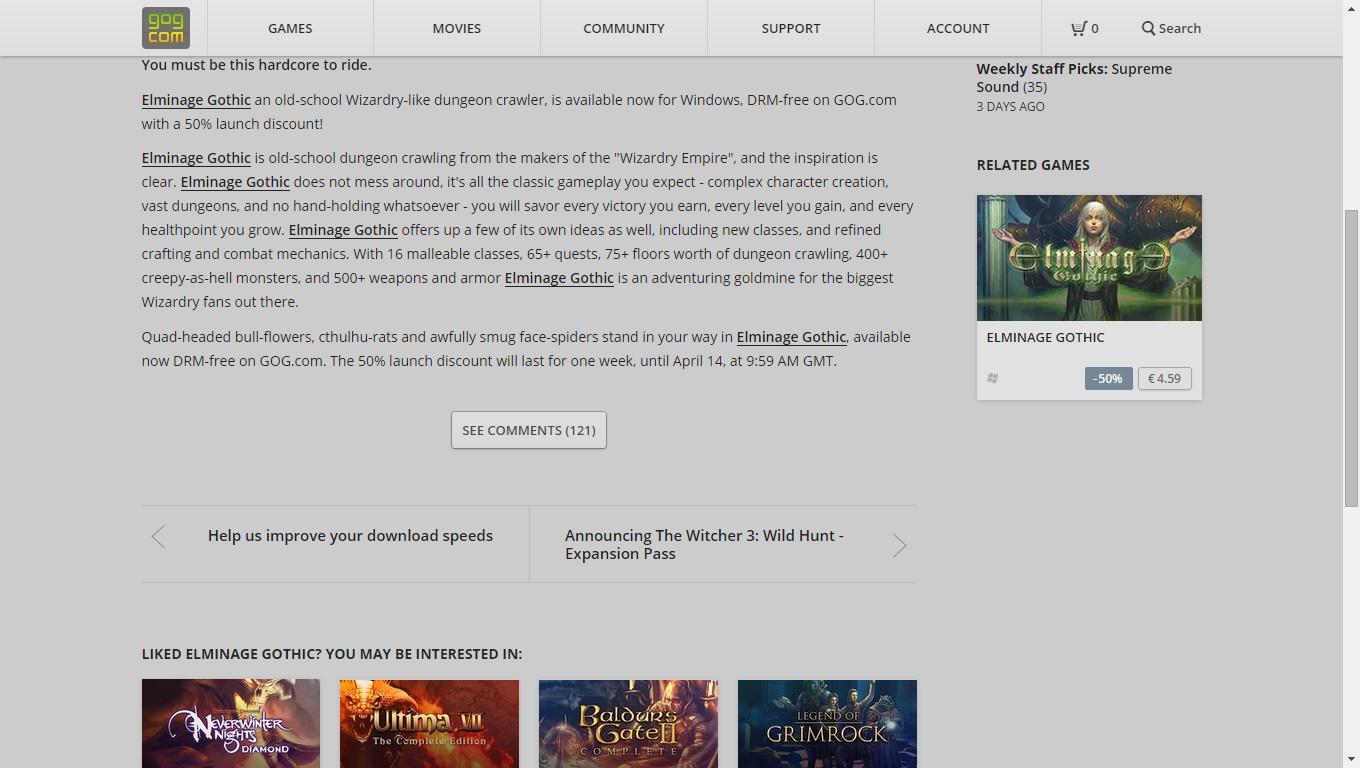Viewport: 1360px width, 768px height.
Task: Click the SEE COMMENTS (121) button
Action: [x=529, y=430]
